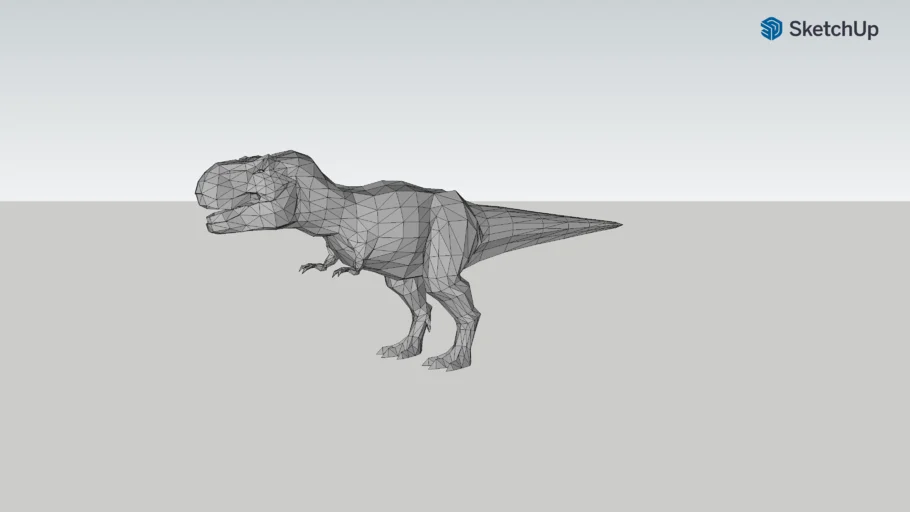
Task: Click the gray ground plane below the dinosaur
Action: [450, 440]
